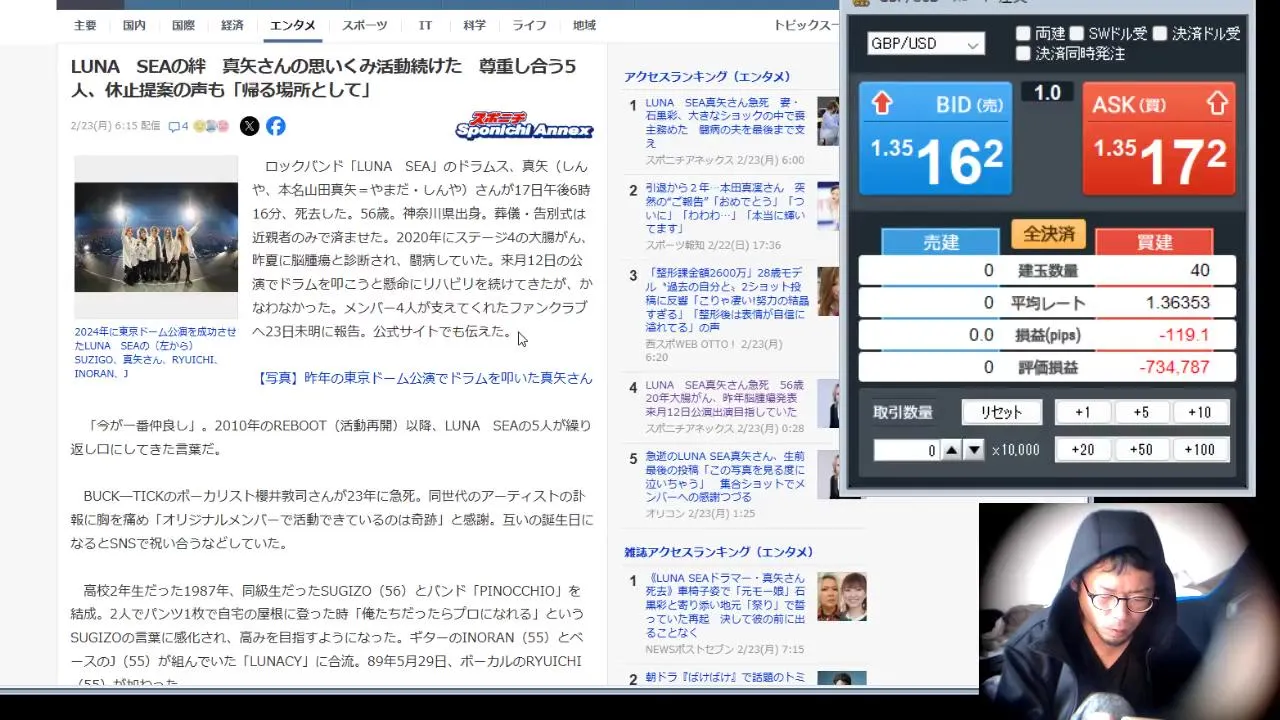Image resolution: width=1280 pixels, height=720 pixels.
Task: Click the リセット quantity button
Action: (1001, 412)
